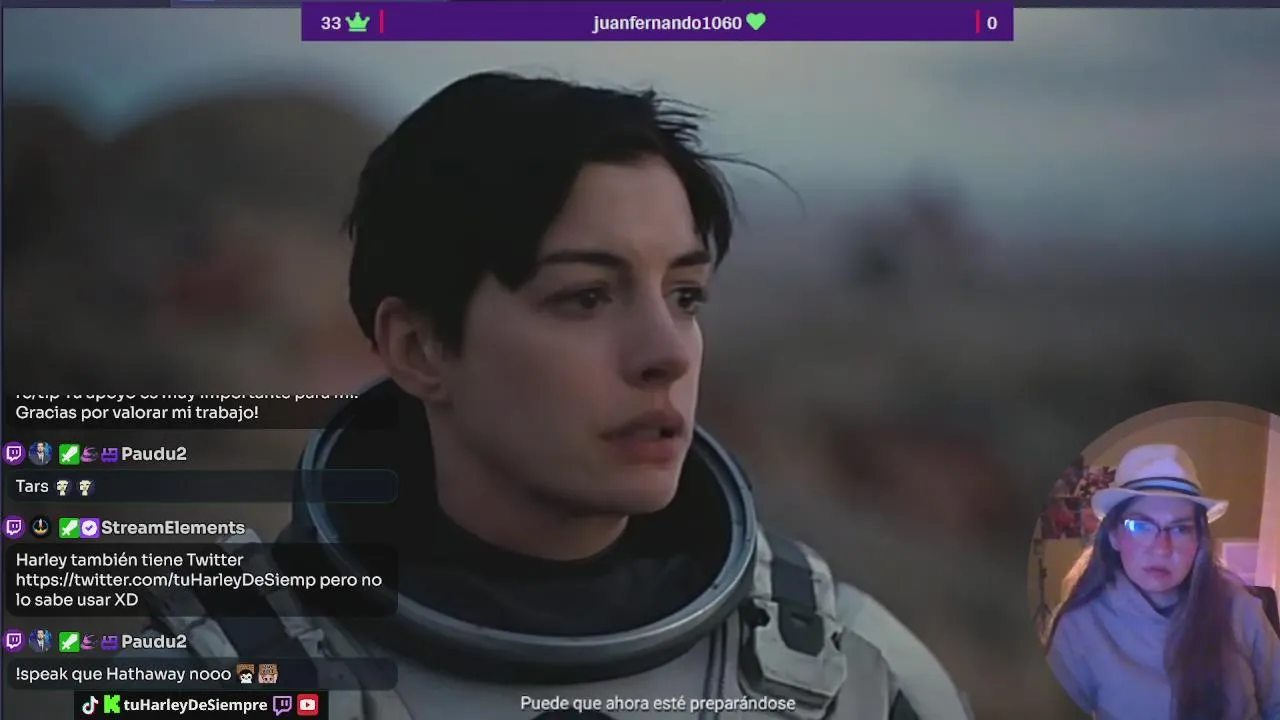Click the moderator sword badge above the Tars message
This screenshot has height=720, width=1280.
click(68, 454)
